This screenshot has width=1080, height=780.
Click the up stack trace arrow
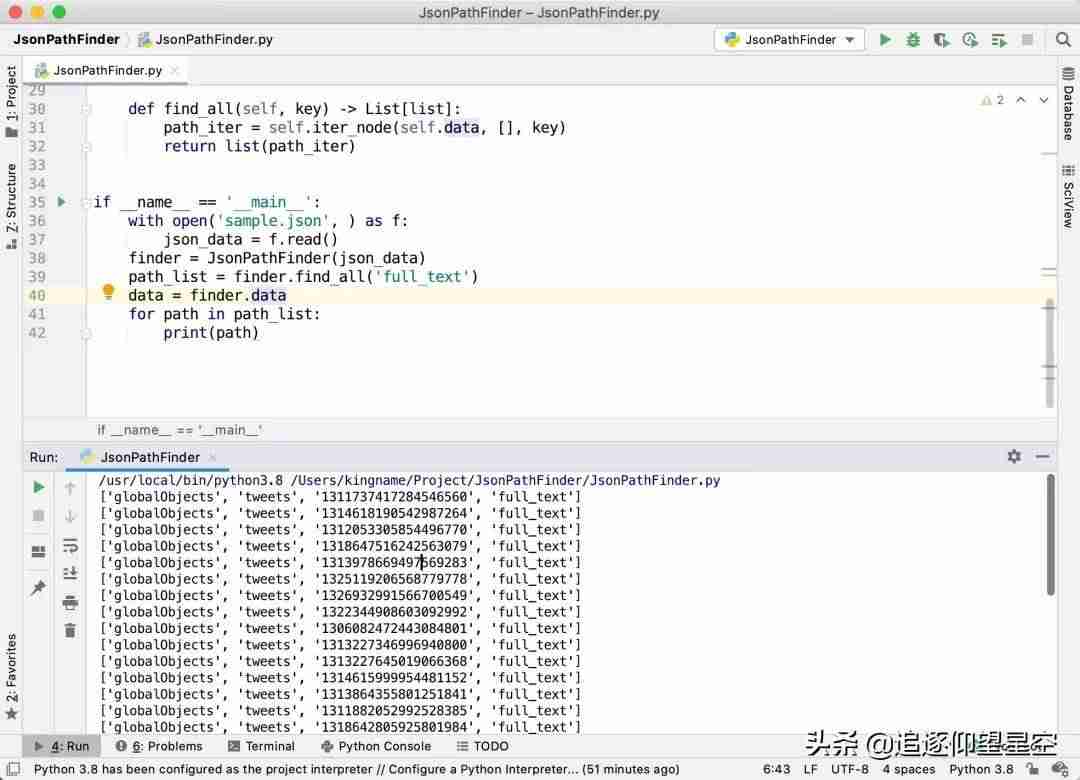[x=70, y=489]
